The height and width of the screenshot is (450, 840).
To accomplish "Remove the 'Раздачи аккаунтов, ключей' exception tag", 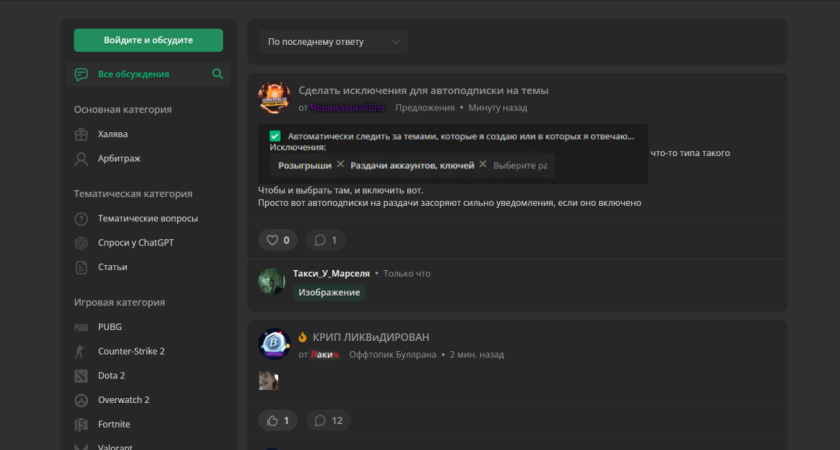I will point(483,164).
